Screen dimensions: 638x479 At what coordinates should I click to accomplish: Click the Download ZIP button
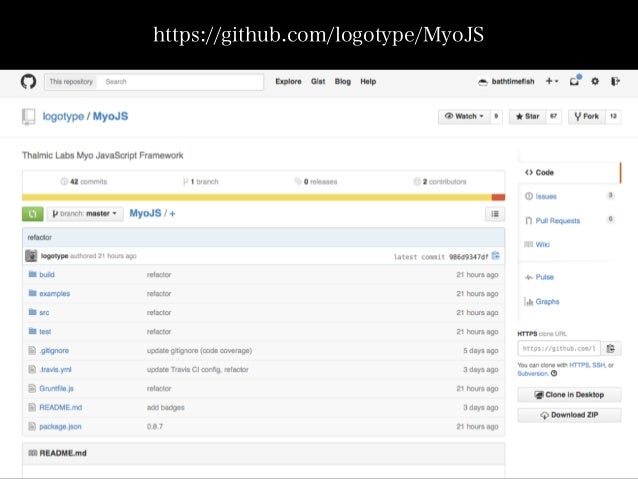[569, 415]
